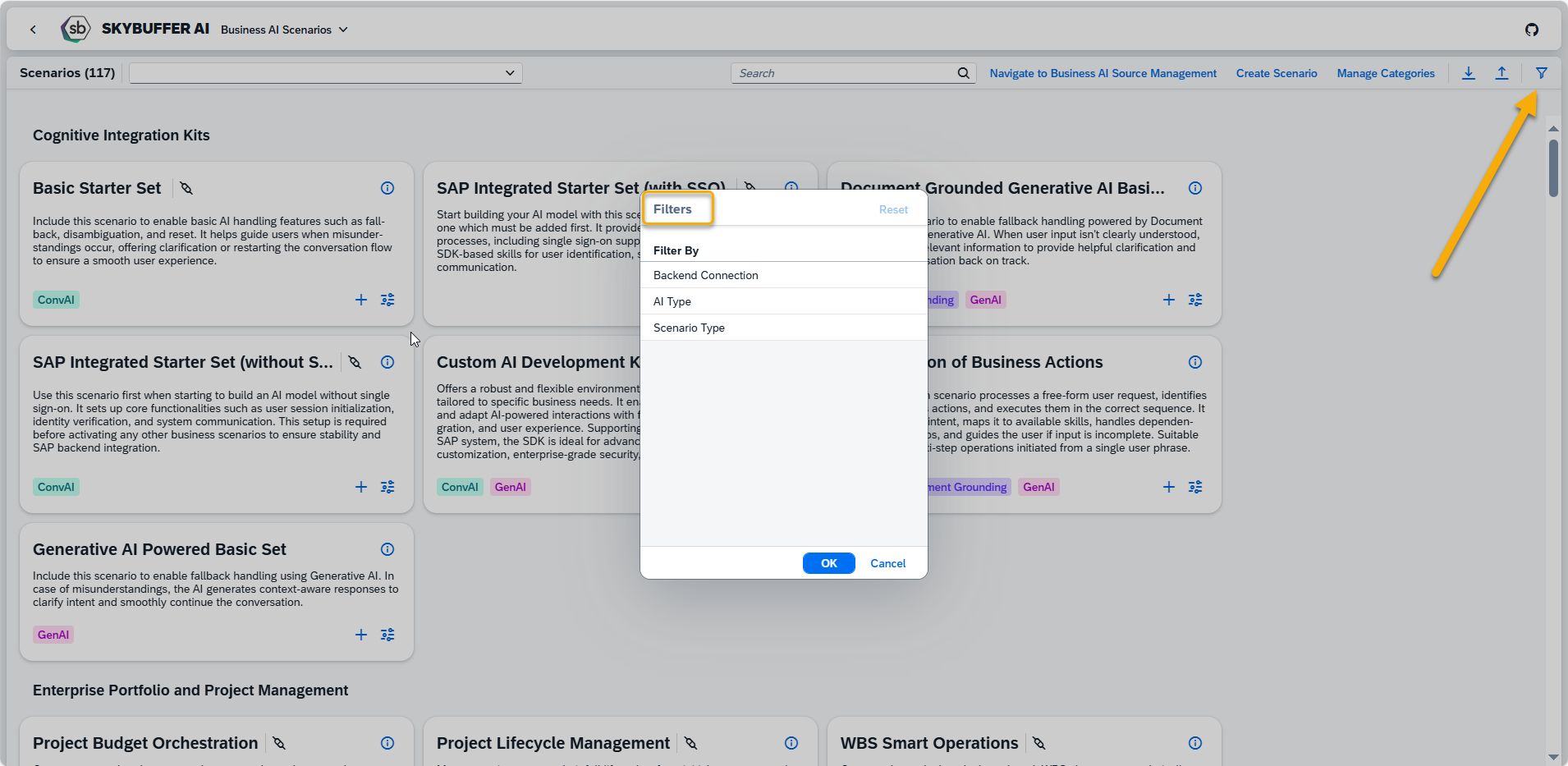
Task: Navigate to Business AI Source Management
Action: 1103,73
